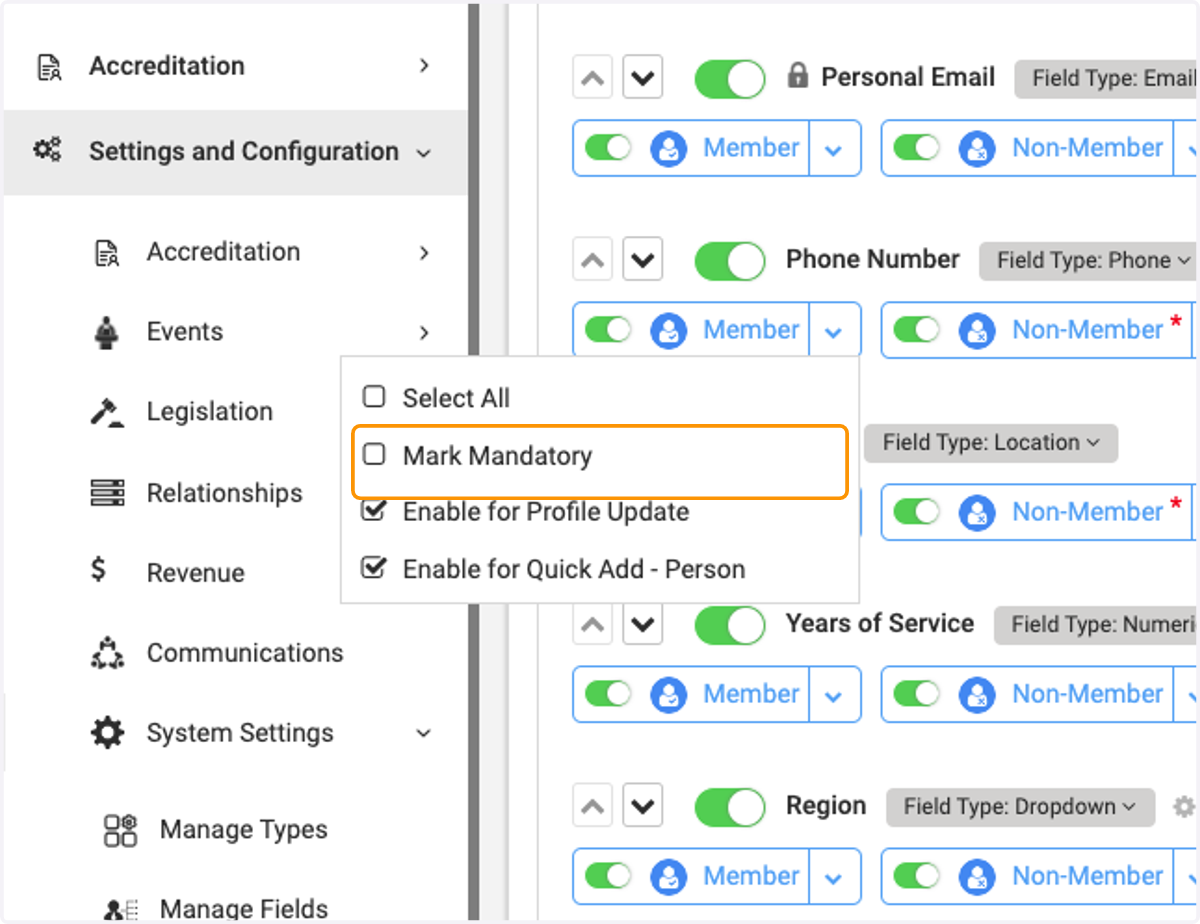
Task: Toggle off the Phone Number field switch
Action: click(730, 260)
